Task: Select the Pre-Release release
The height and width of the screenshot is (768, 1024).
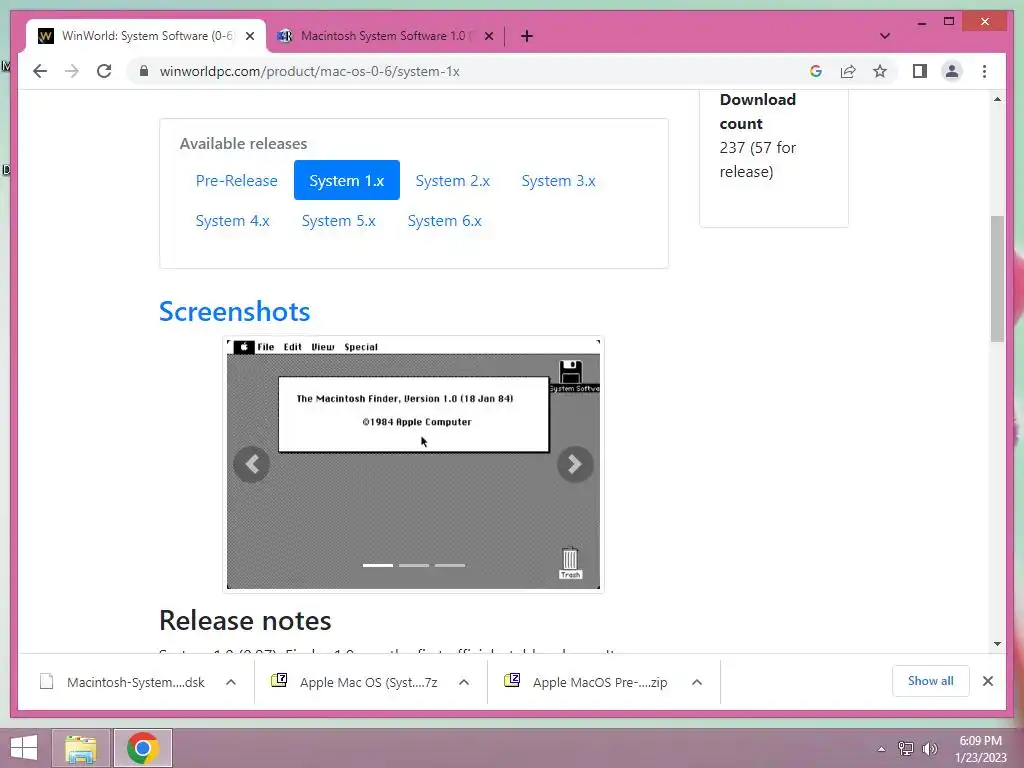Action: pos(236,180)
